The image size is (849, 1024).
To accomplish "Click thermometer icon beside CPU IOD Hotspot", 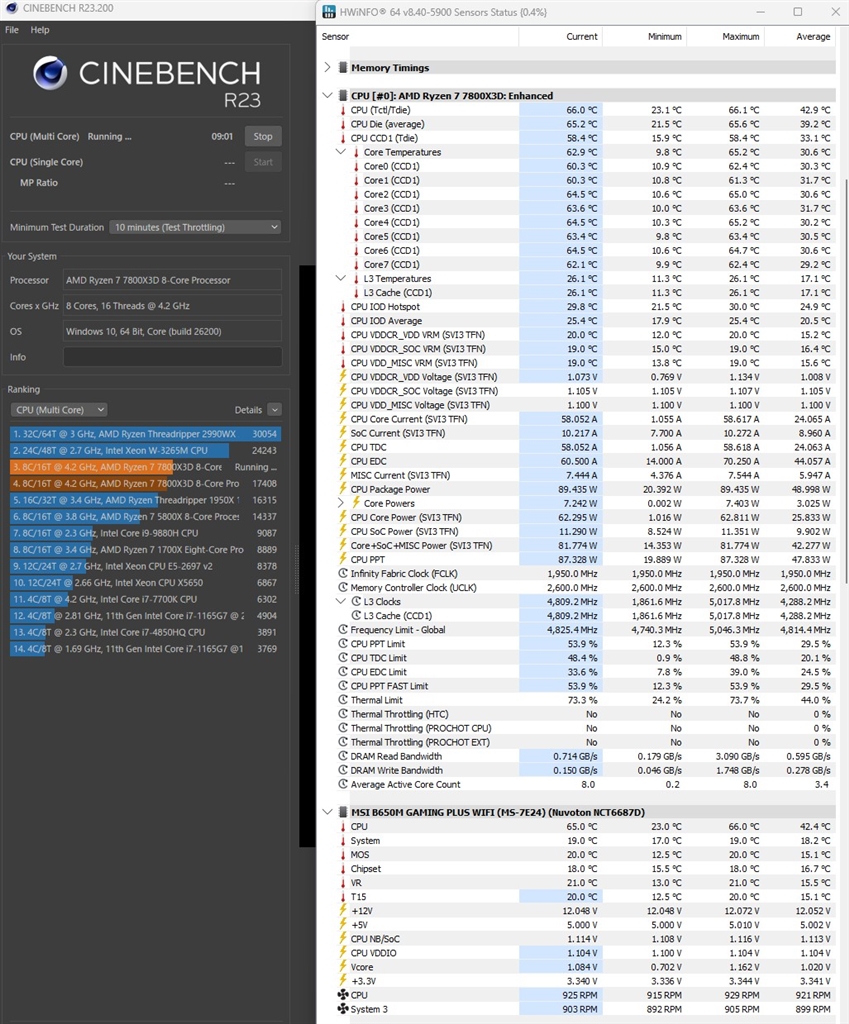I will click(x=343, y=306).
